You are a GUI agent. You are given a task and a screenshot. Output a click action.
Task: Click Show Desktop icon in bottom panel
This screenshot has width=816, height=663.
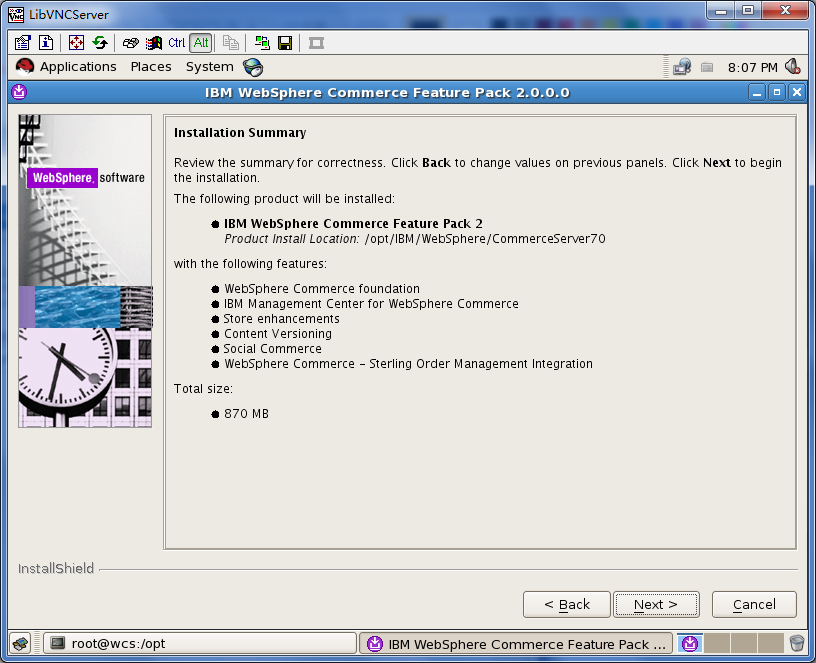tap(21, 644)
